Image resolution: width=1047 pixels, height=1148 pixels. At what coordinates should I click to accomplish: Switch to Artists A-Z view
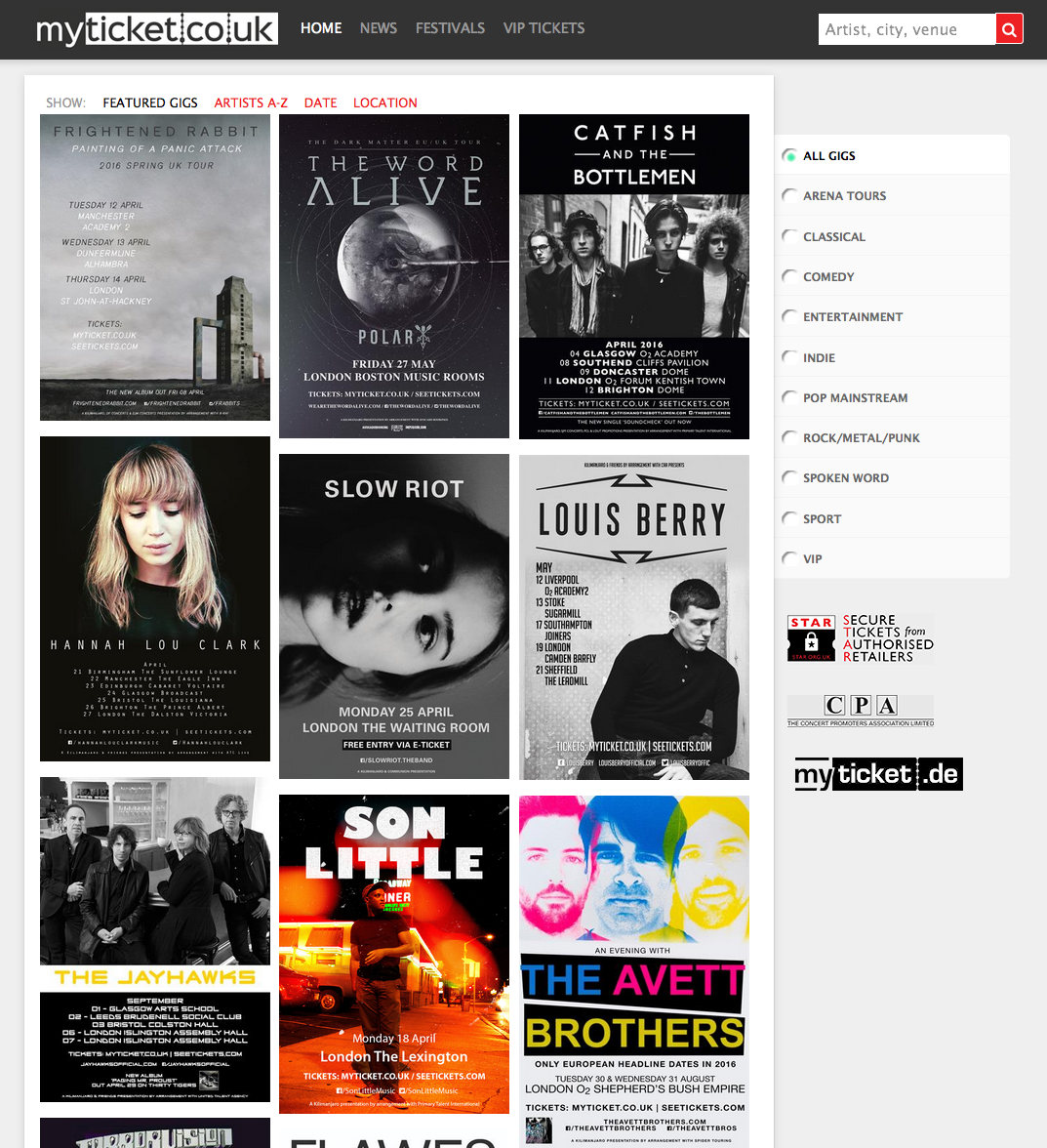(x=251, y=103)
